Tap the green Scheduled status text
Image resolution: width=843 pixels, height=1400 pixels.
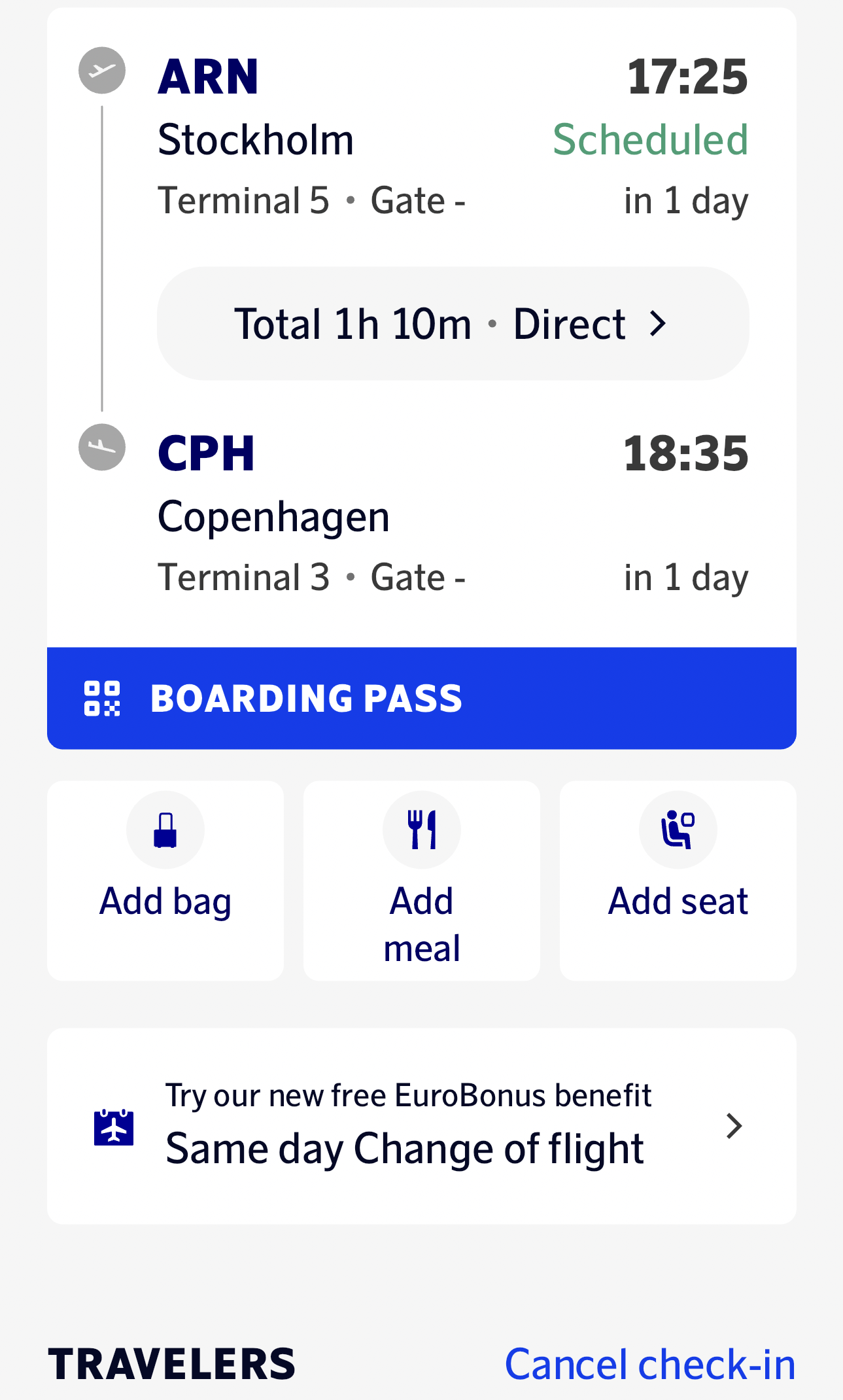click(650, 140)
